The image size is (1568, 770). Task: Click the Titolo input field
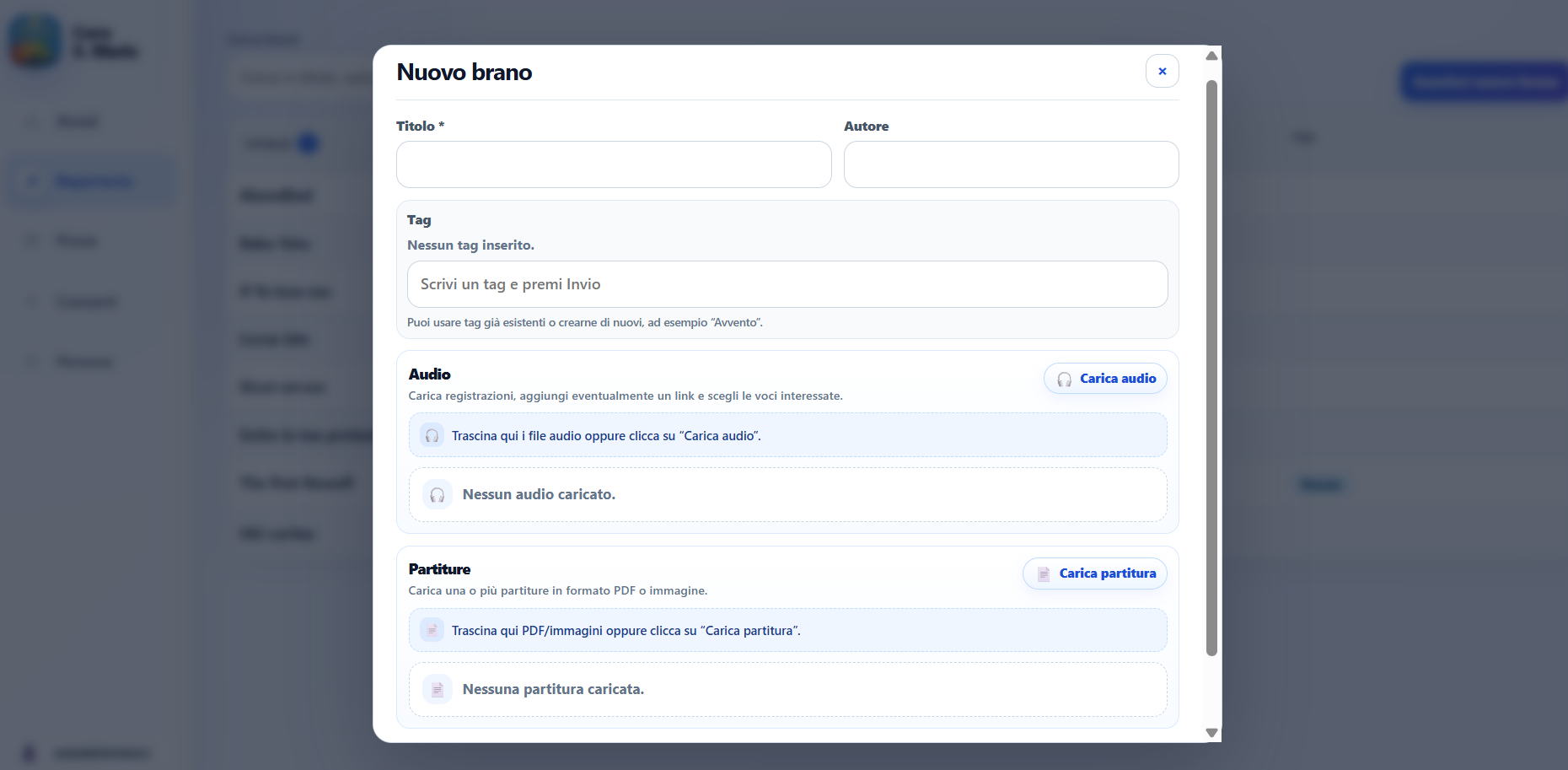point(614,164)
